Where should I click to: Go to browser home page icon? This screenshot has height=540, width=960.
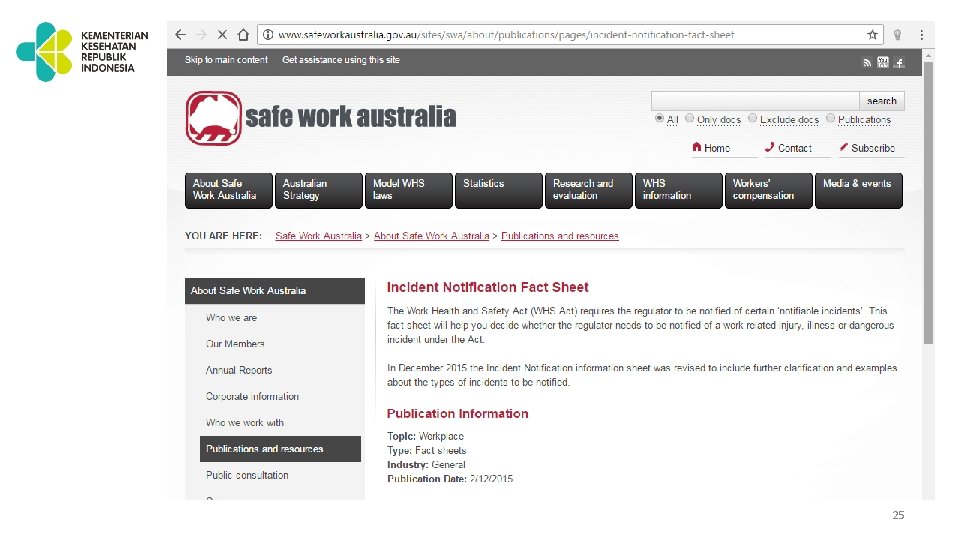243,35
